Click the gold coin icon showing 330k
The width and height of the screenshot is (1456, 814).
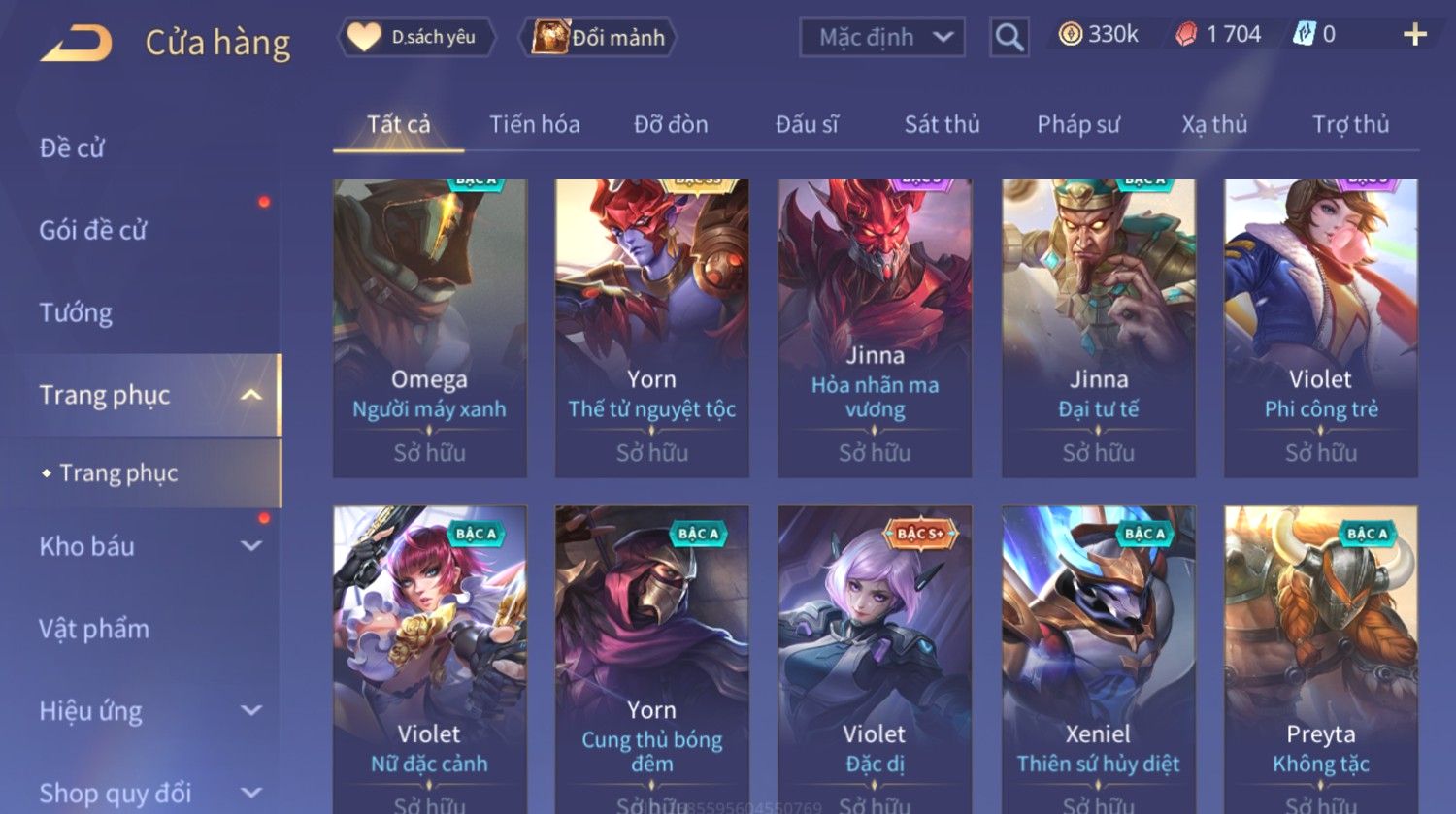1070,35
